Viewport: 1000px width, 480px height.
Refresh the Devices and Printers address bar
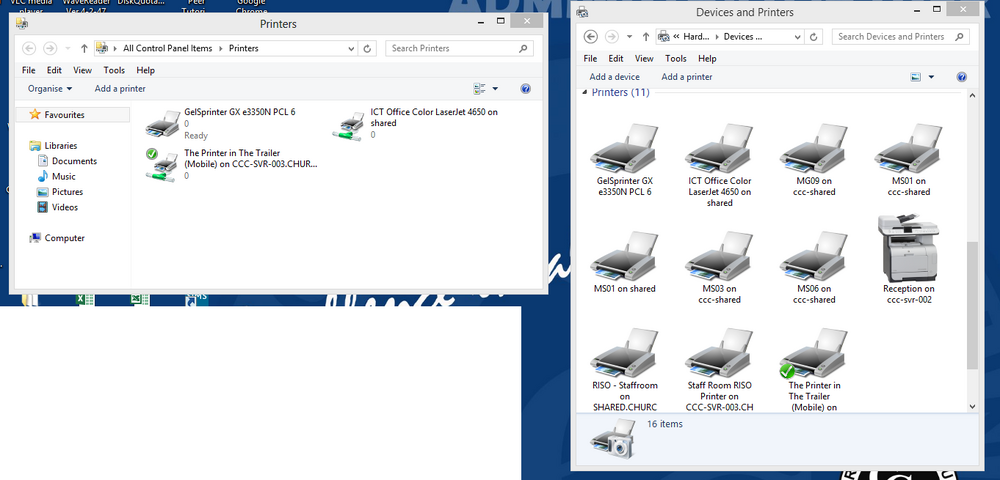[x=813, y=37]
